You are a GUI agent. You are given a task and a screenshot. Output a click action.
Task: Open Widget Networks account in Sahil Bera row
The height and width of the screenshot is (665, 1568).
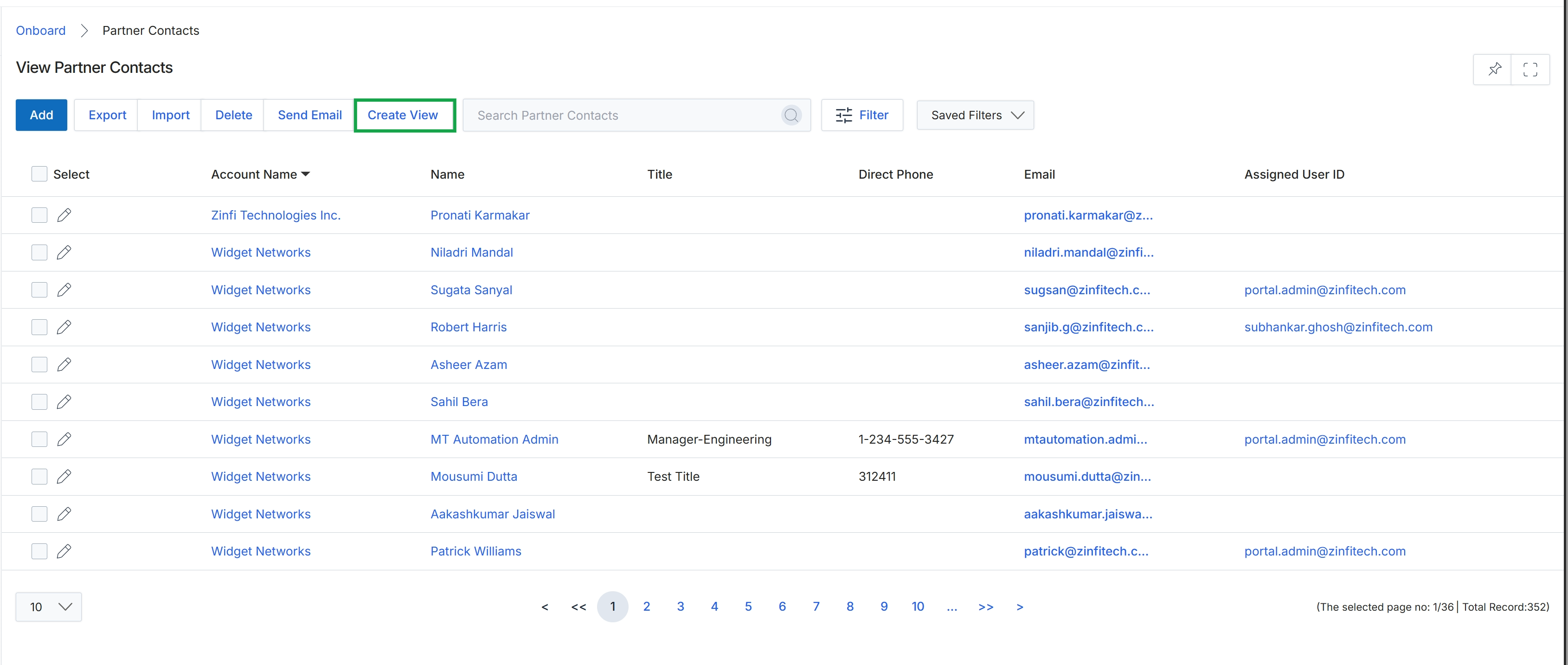[261, 402]
